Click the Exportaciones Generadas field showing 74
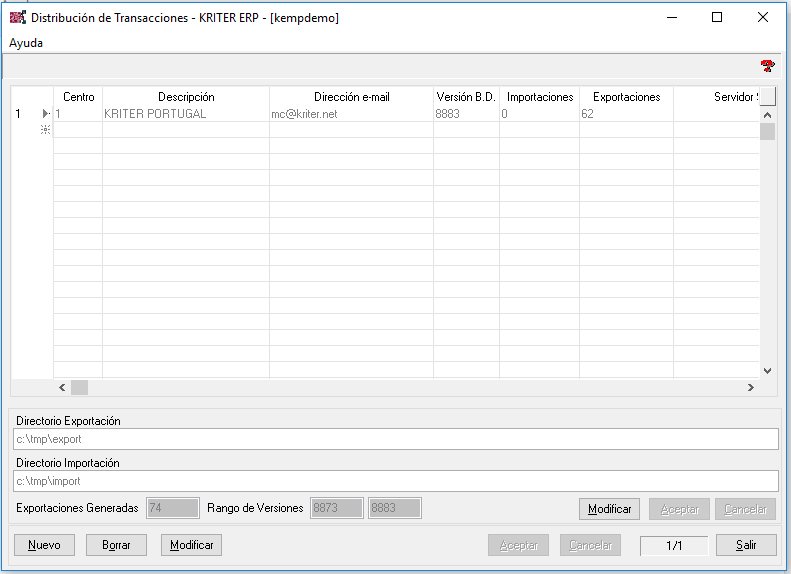 [x=173, y=508]
